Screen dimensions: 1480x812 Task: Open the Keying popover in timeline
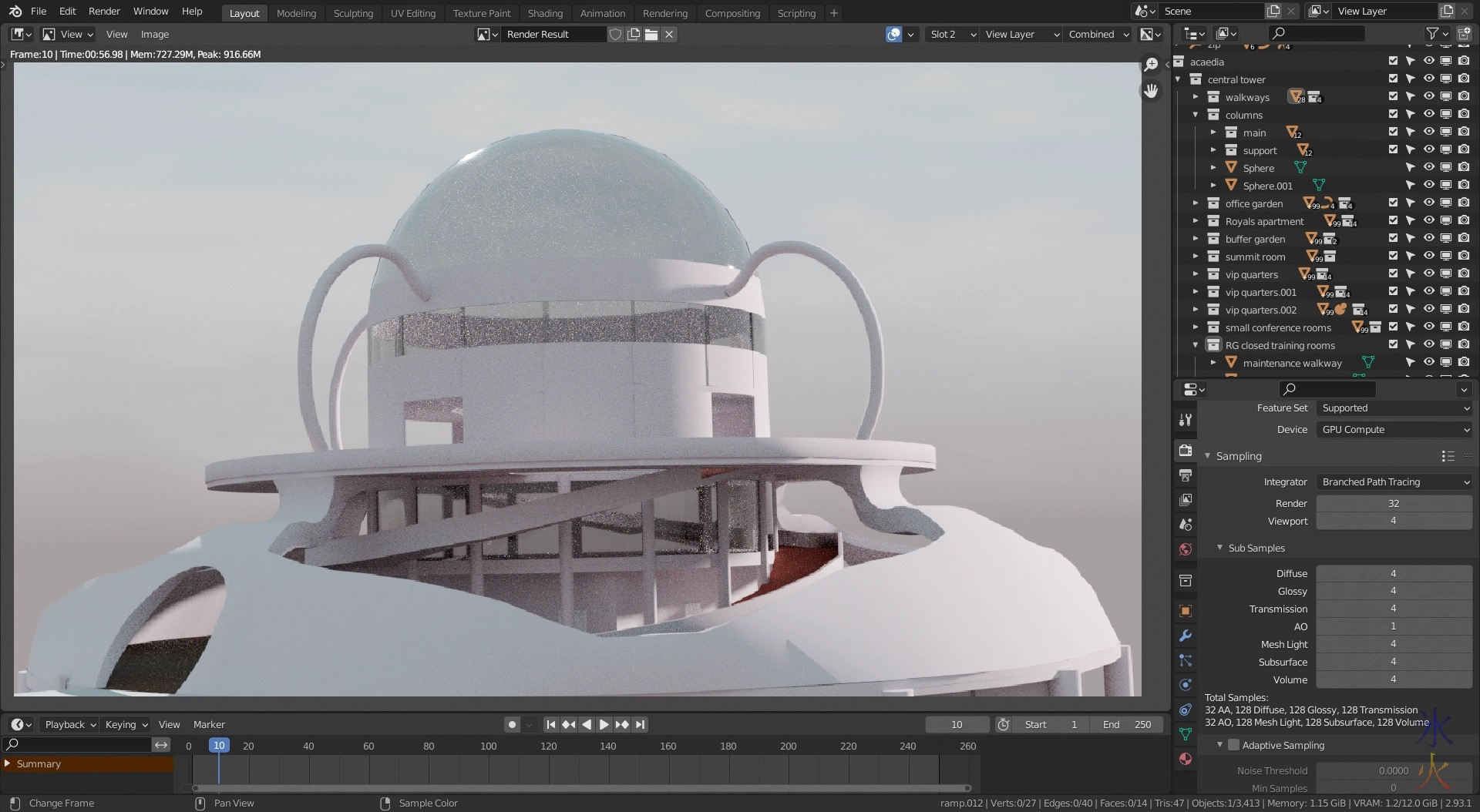pos(126,725)
